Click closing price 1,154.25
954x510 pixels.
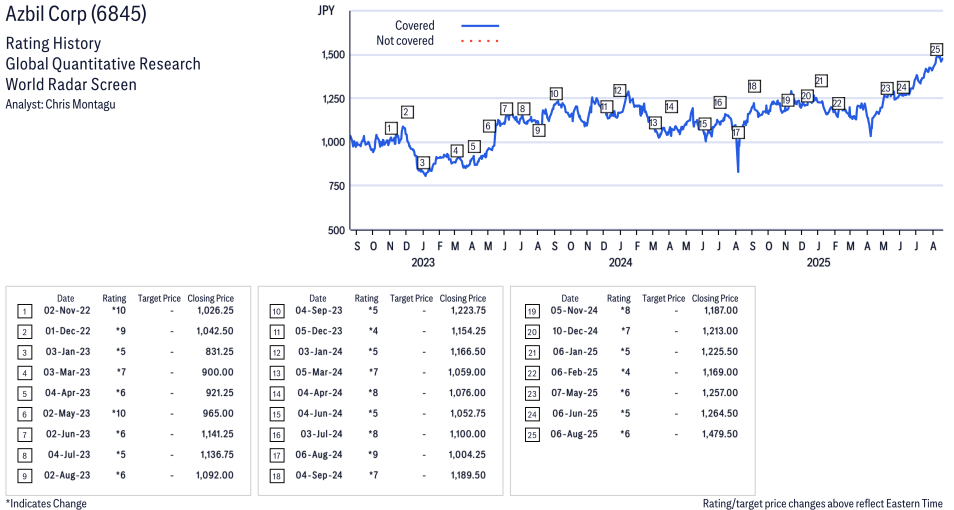(x=468, y=331)
